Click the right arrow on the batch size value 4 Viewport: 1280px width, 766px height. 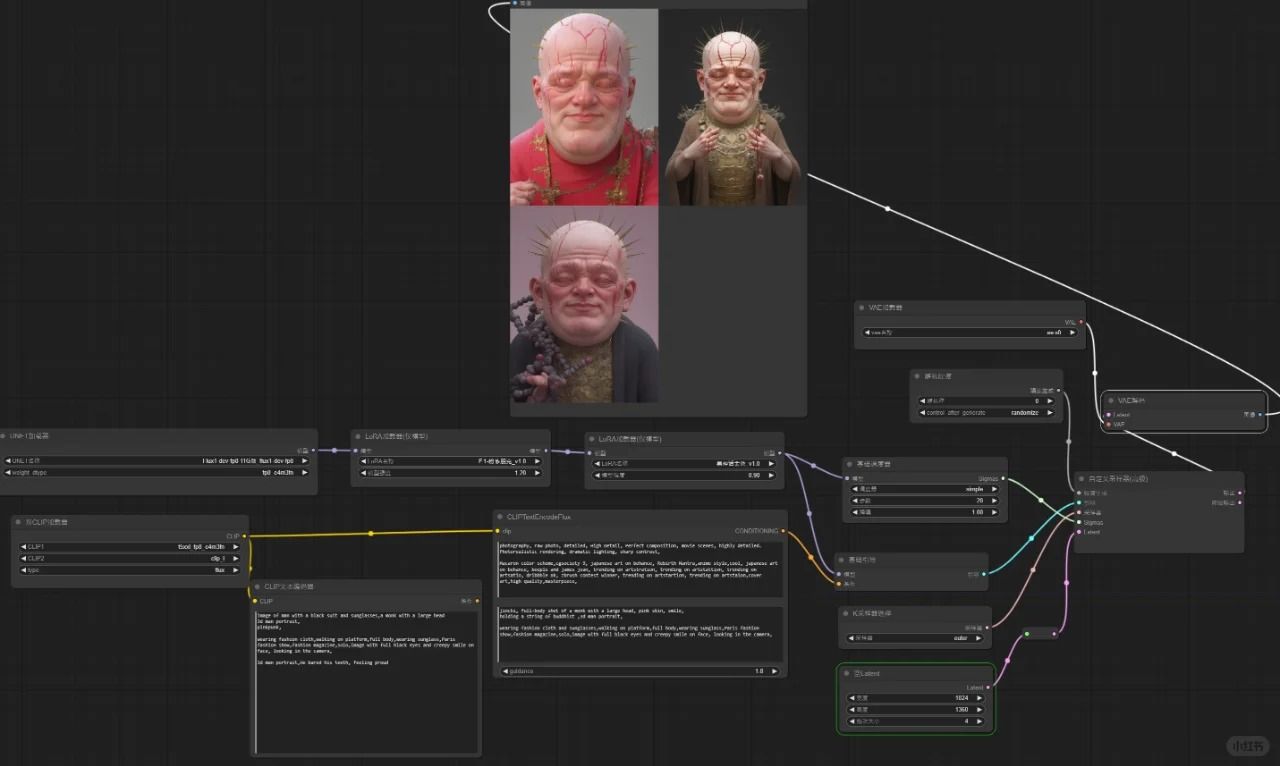(978, 720)
